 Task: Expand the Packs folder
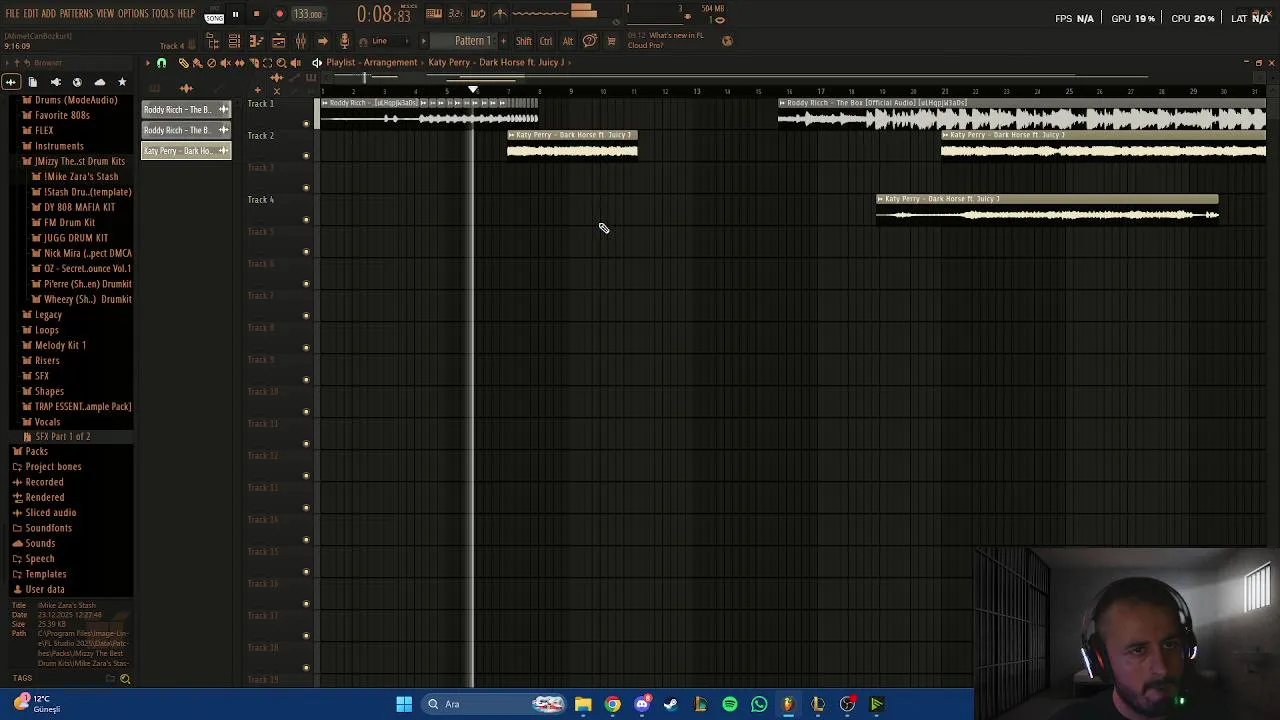[36, 451]
